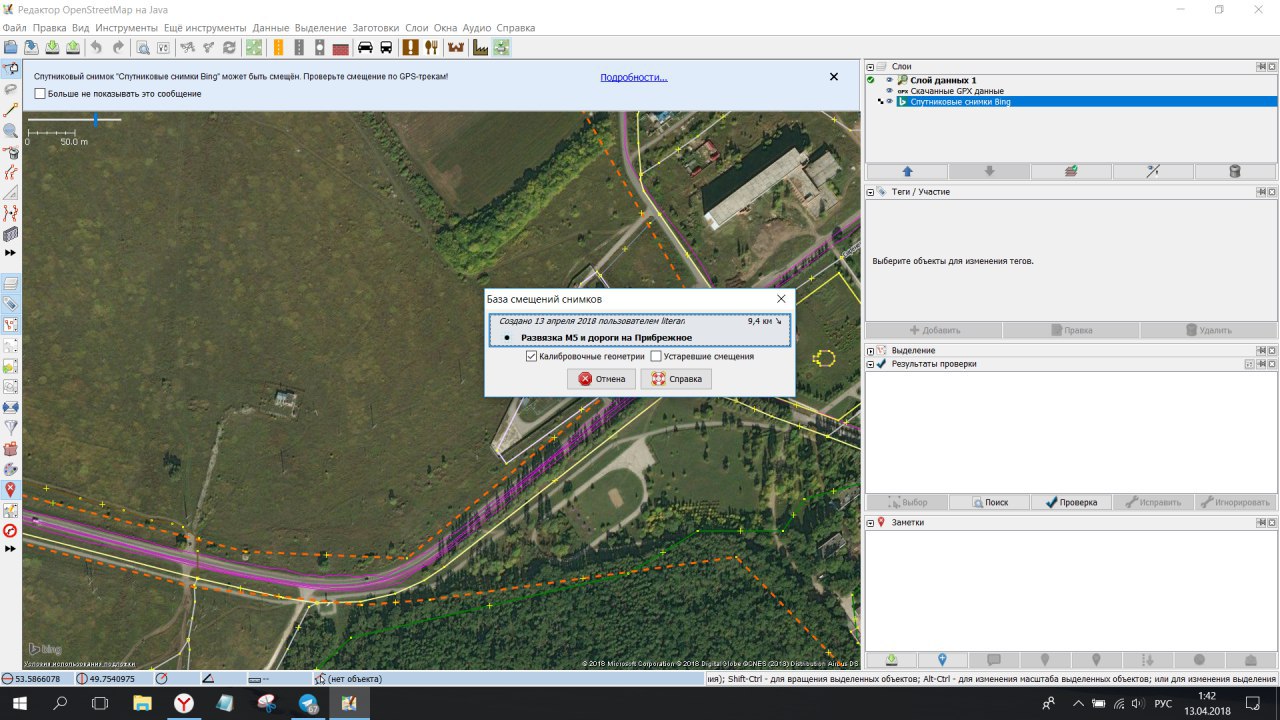Click the Open file toolbar icon
Image resolution: width=1280 pixels, height=720 pixels.
10,47
